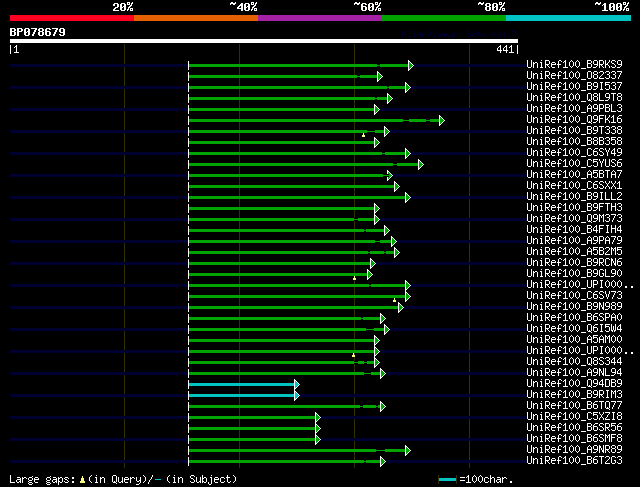Image resolution: width=640 pixels, height=487 pixels.
Task: Click the arrowhead at the end of UniRef100_C5YUS6 bar
Action: [x=421, y=165]
